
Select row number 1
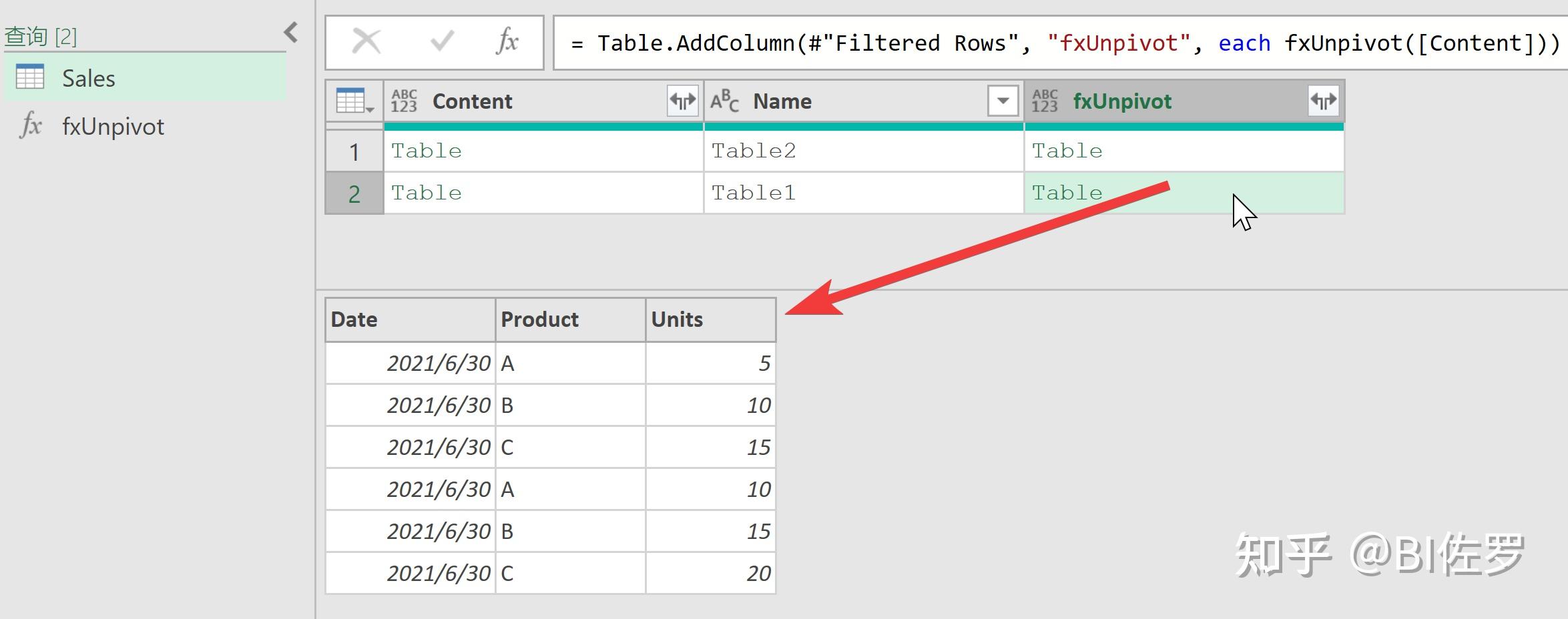tap(354, 151)
